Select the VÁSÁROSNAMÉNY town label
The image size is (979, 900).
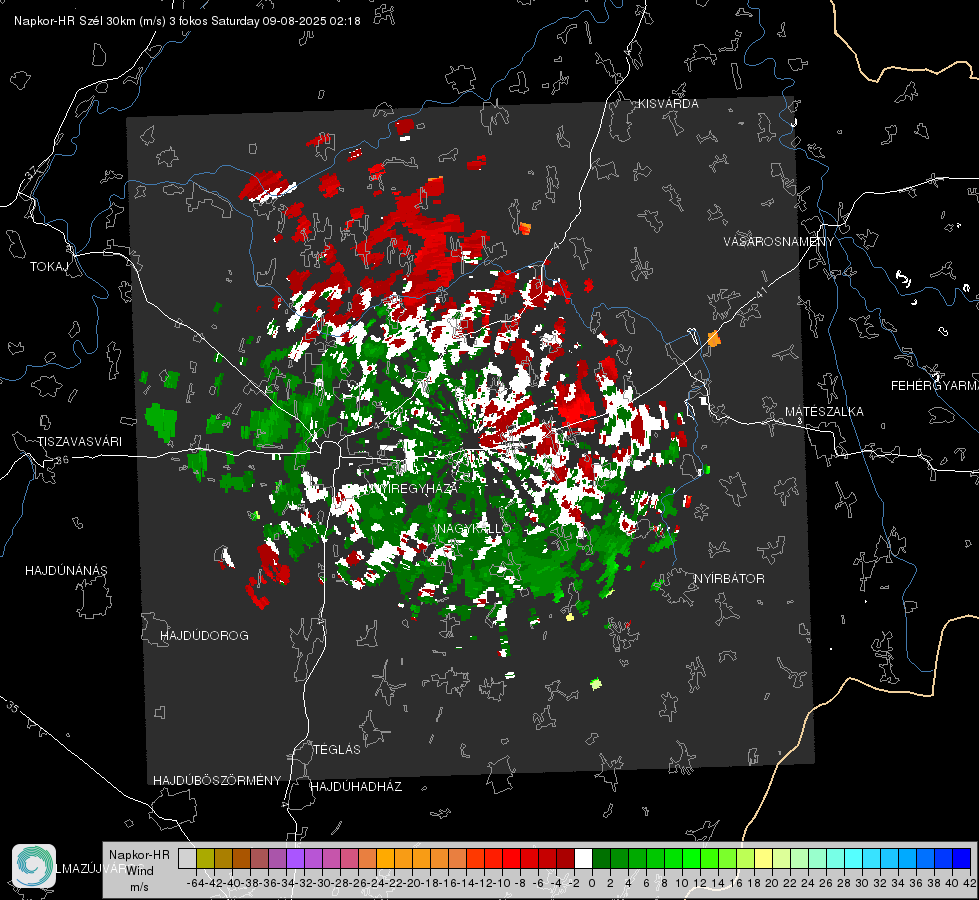(779, 242)
